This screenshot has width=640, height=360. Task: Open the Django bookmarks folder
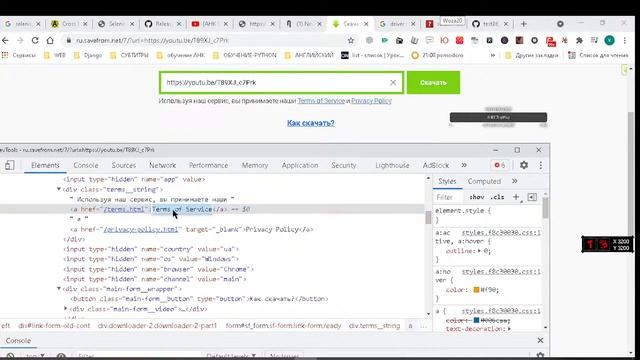88,55
